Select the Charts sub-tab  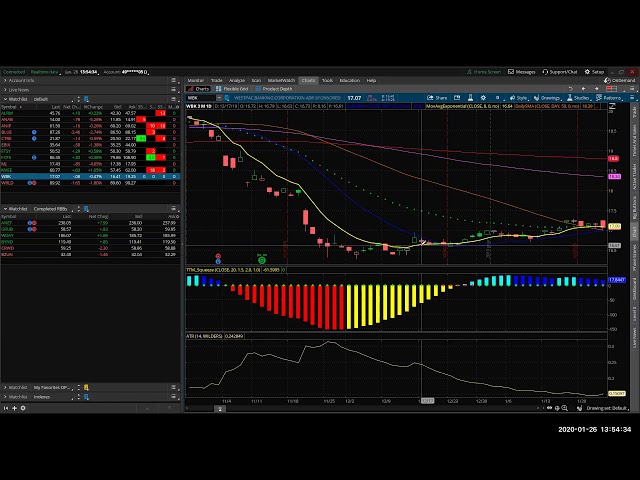(x=199, y=89)
